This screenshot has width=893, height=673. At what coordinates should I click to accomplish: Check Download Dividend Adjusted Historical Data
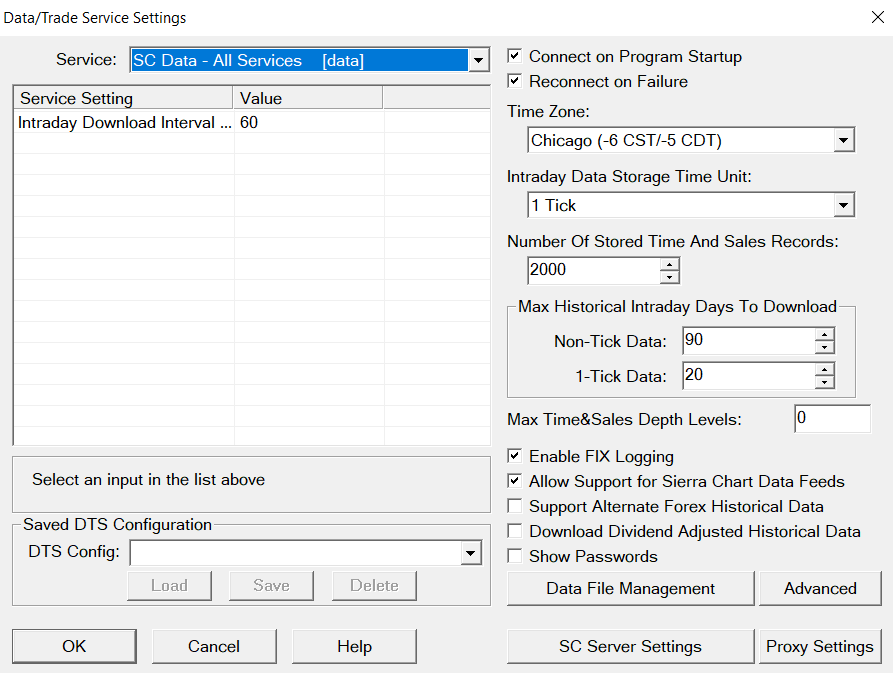click(x=514, y=531)
